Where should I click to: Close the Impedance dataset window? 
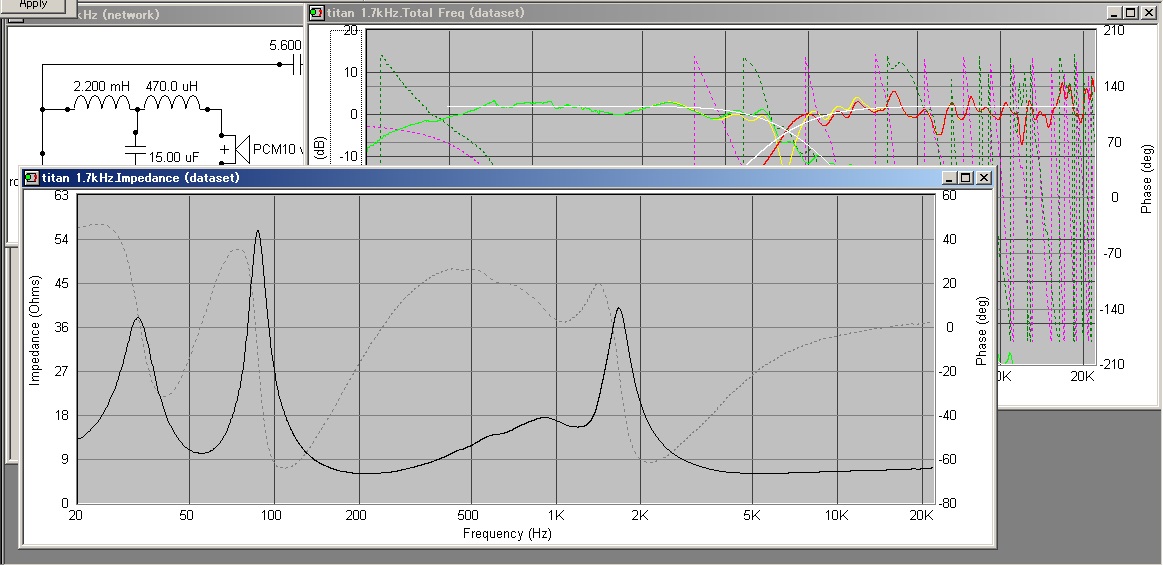984,178
